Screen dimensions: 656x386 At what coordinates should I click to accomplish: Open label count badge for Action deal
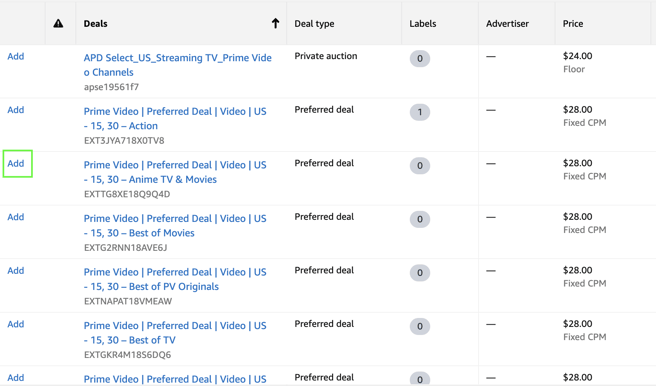[x=420, y=112]
